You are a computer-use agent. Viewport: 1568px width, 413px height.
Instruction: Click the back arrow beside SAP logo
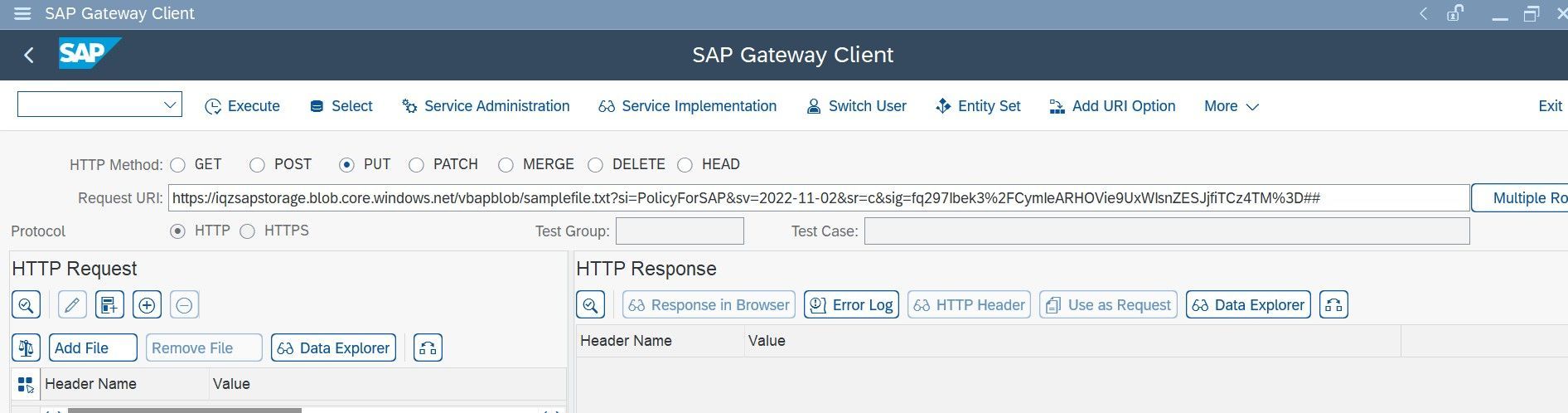point(29,55)
